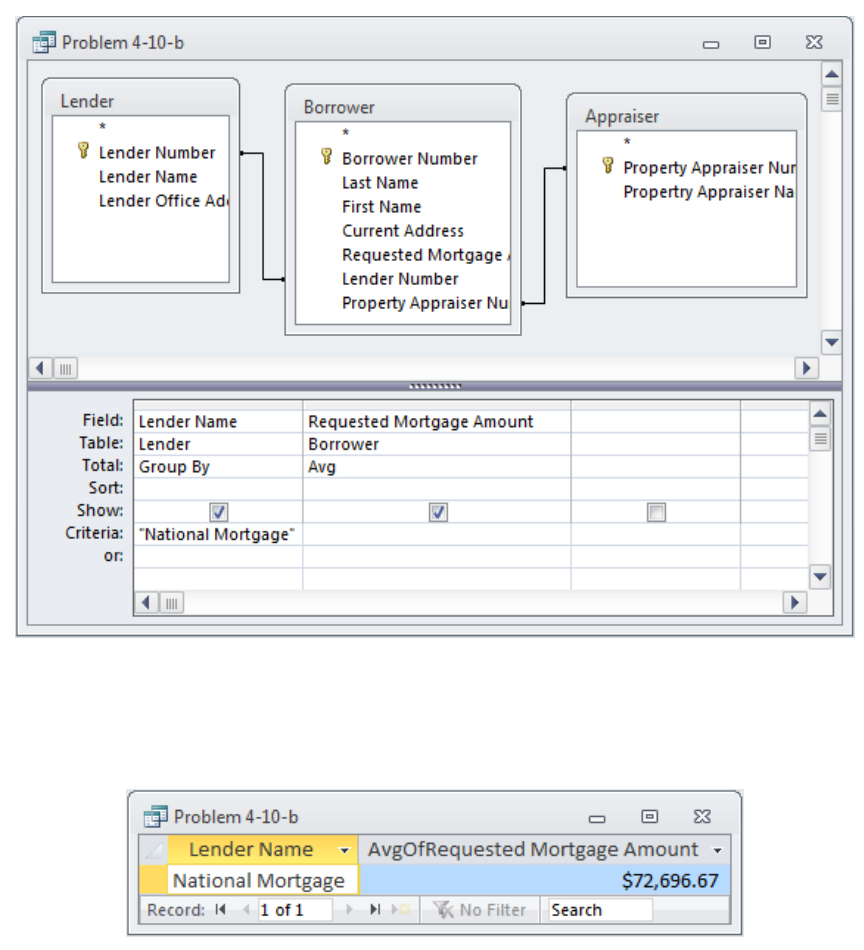Click the query icon in the Problem 4-10-b design window title bar
The width and height of the screenshot is (864, 950).
[44, 42]
